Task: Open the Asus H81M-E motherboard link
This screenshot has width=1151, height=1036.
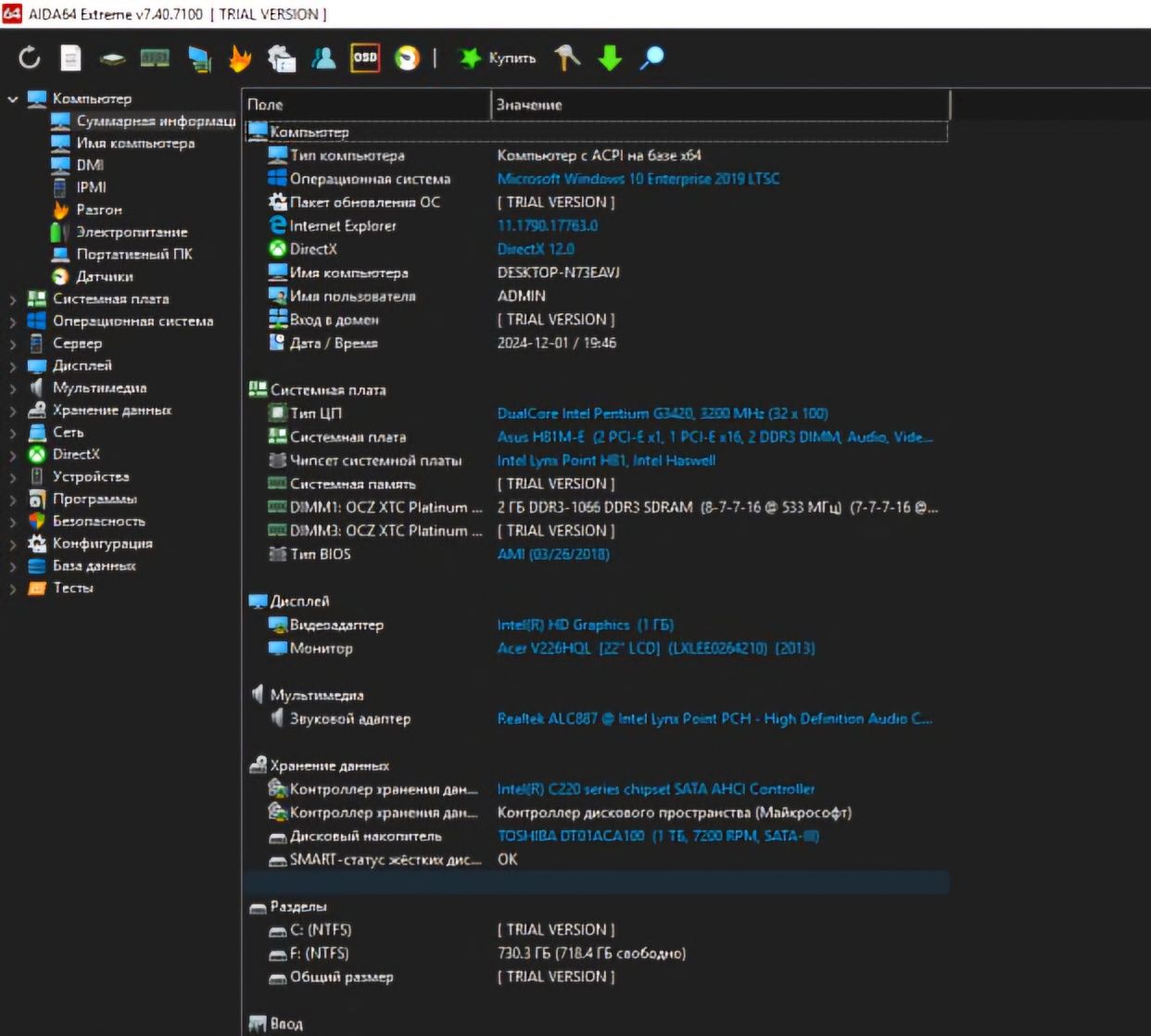Action: [715, 437]
